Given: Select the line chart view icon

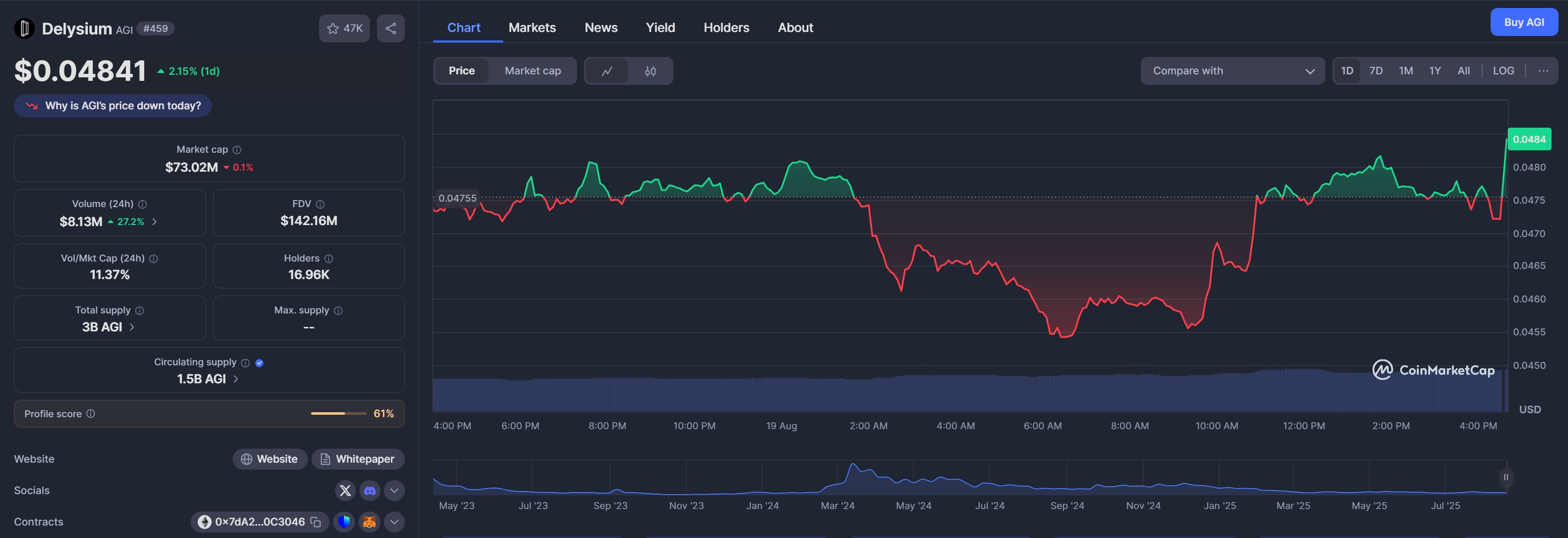Looking at the screenshot, I should pos(607,71).
